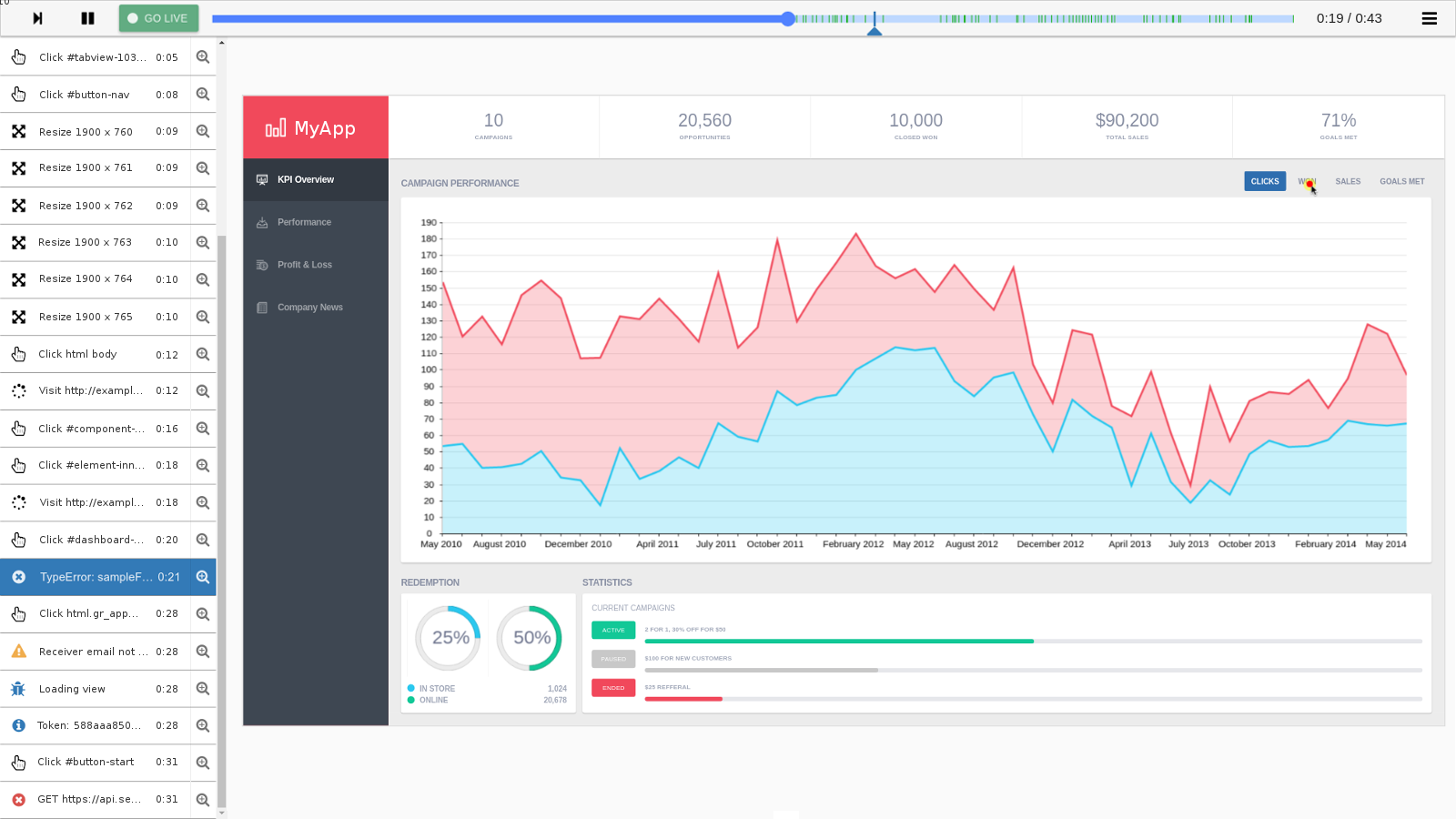The width and height of the screenshot is (1456, 819).
Task: Click the error icon on GET api request
Action: tap(18, 799)
